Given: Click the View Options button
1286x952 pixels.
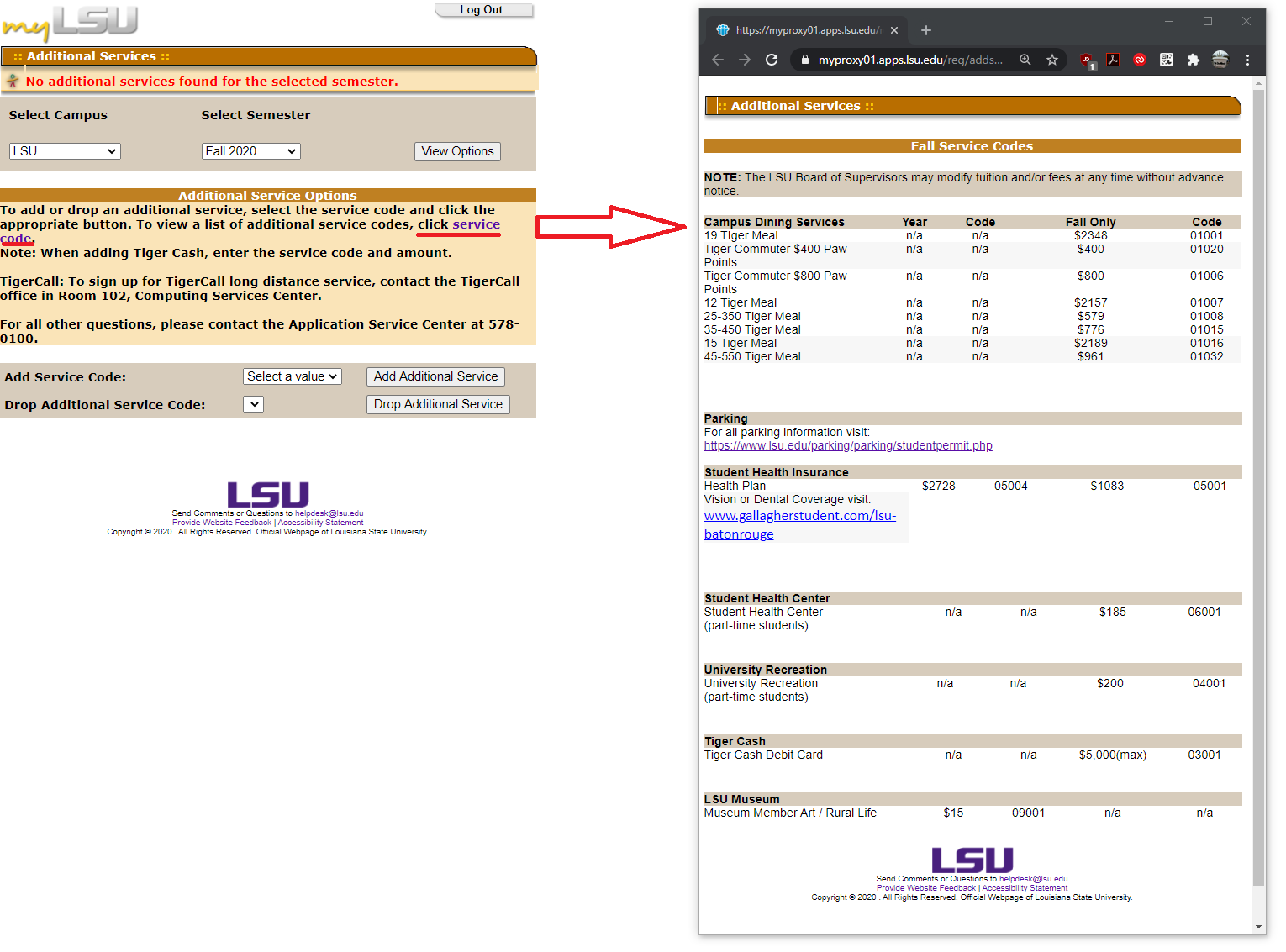Looking at the screenshot, I should click(x=457, y=151).
